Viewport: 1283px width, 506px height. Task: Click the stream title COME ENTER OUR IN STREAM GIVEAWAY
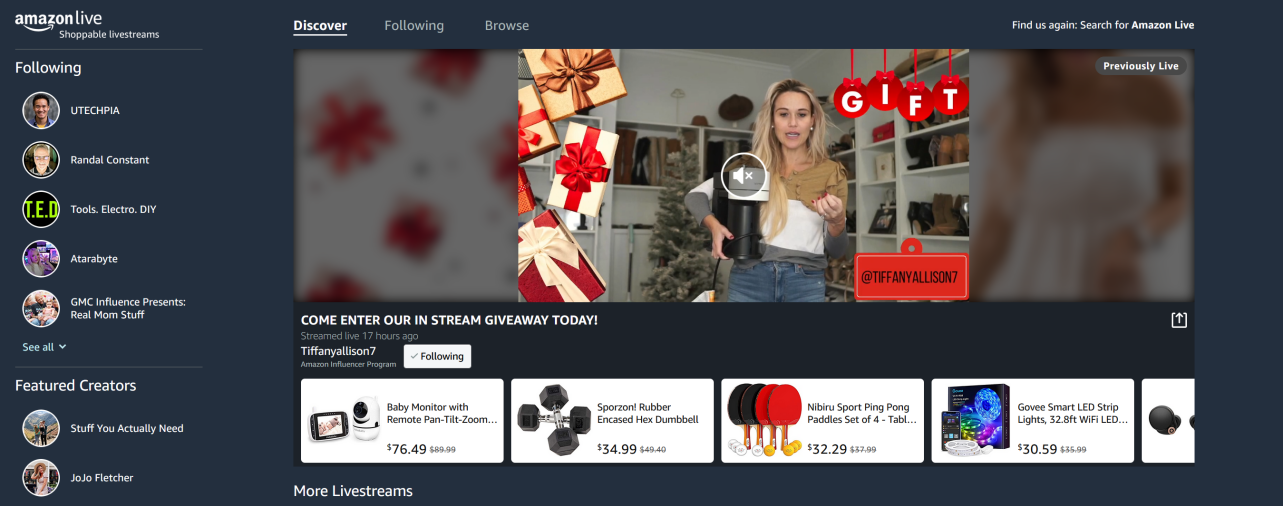tap(449, 320)
